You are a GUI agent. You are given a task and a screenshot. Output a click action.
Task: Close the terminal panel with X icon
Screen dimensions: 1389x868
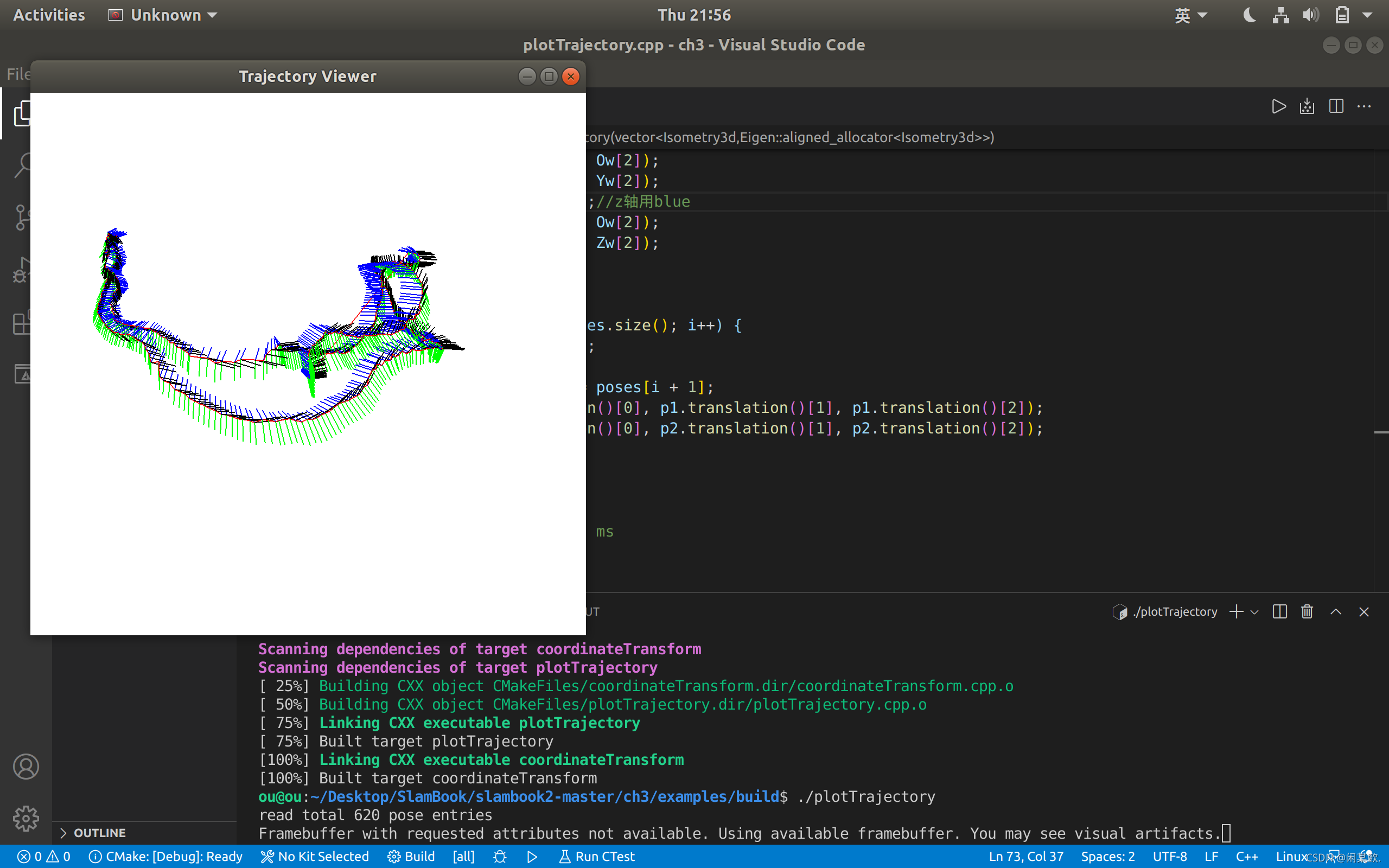coord(1363,612)
